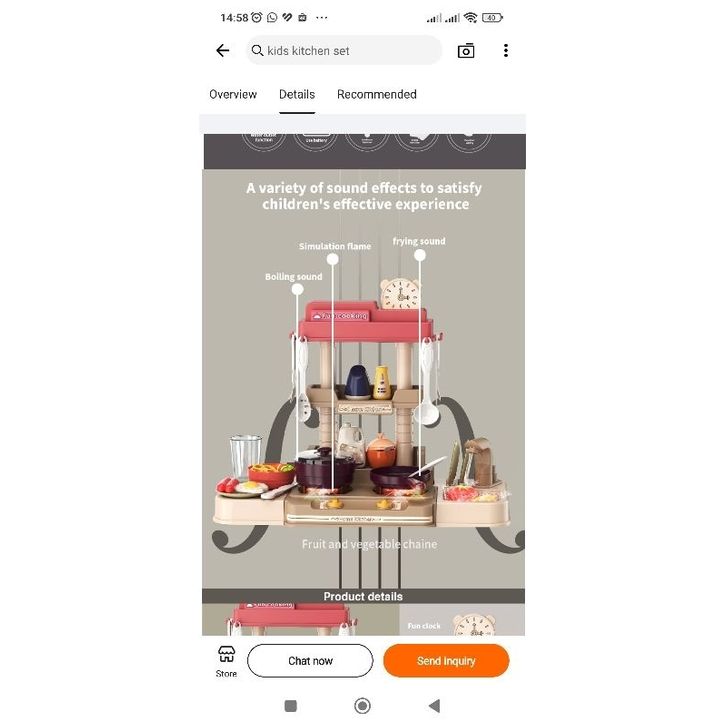Viewport: 726px width, 726px height.
Task: Tap the battery indicator icon
Action: [492, 18]
